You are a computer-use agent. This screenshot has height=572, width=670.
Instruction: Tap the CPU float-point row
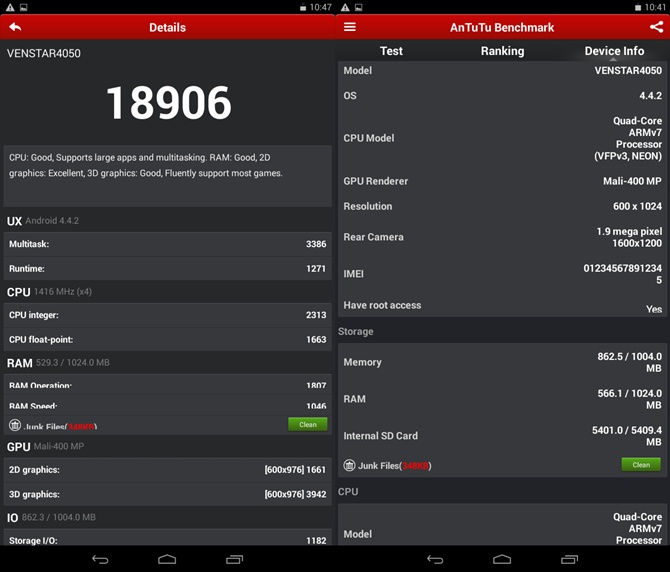point(168,340)
